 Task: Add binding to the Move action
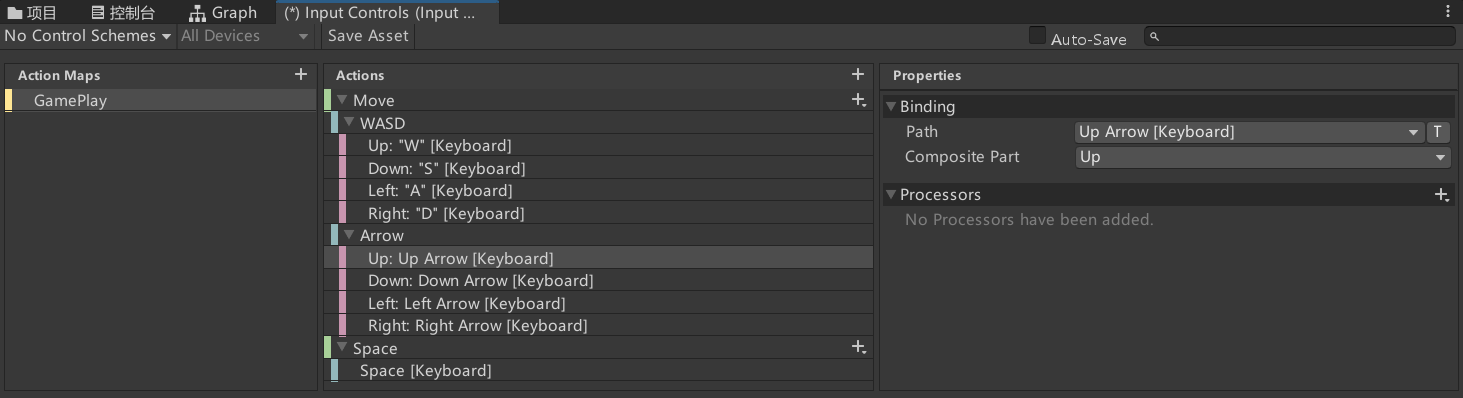(858, 100)
